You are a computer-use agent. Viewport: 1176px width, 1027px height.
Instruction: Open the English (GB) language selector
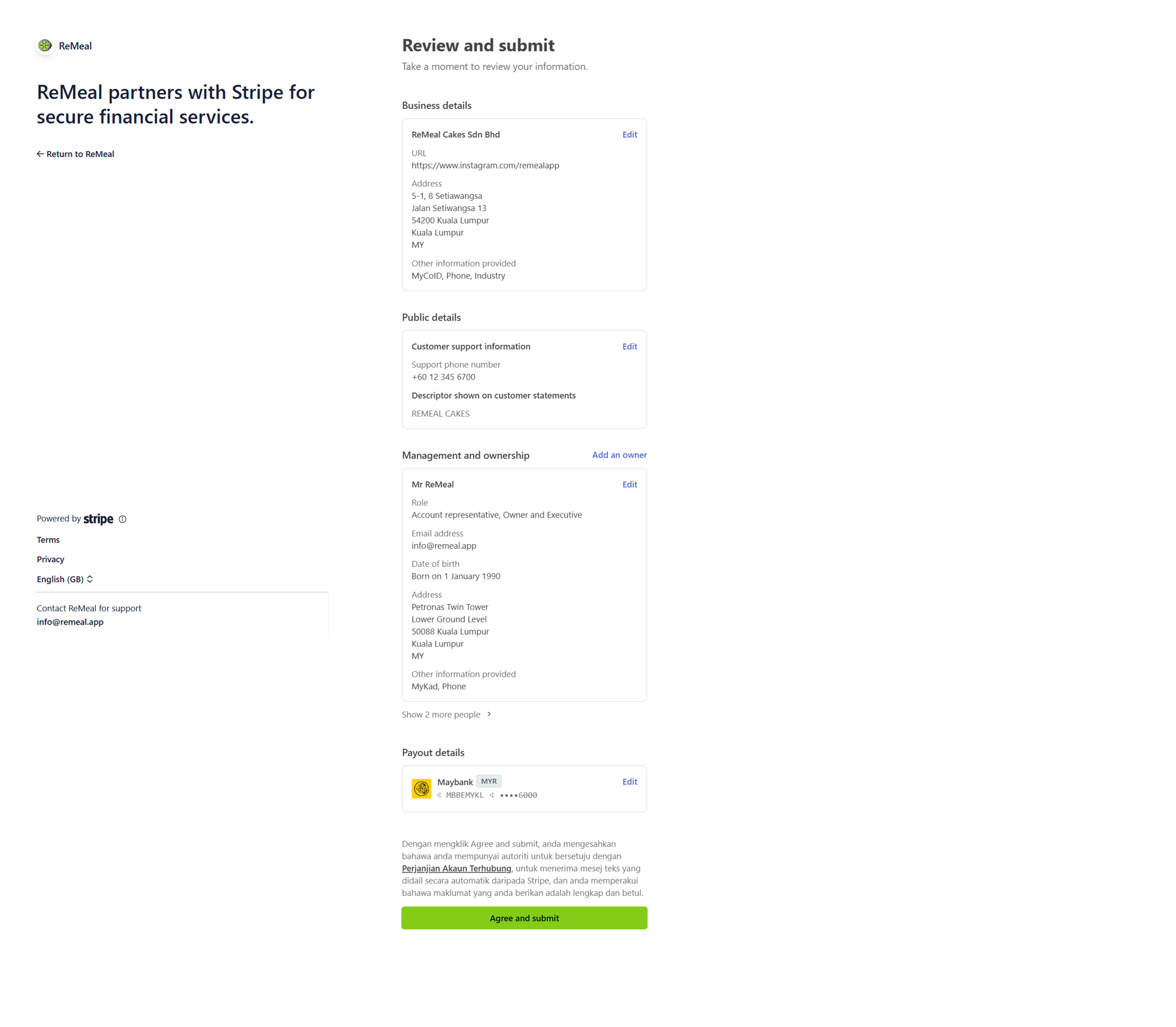[65, 579]
